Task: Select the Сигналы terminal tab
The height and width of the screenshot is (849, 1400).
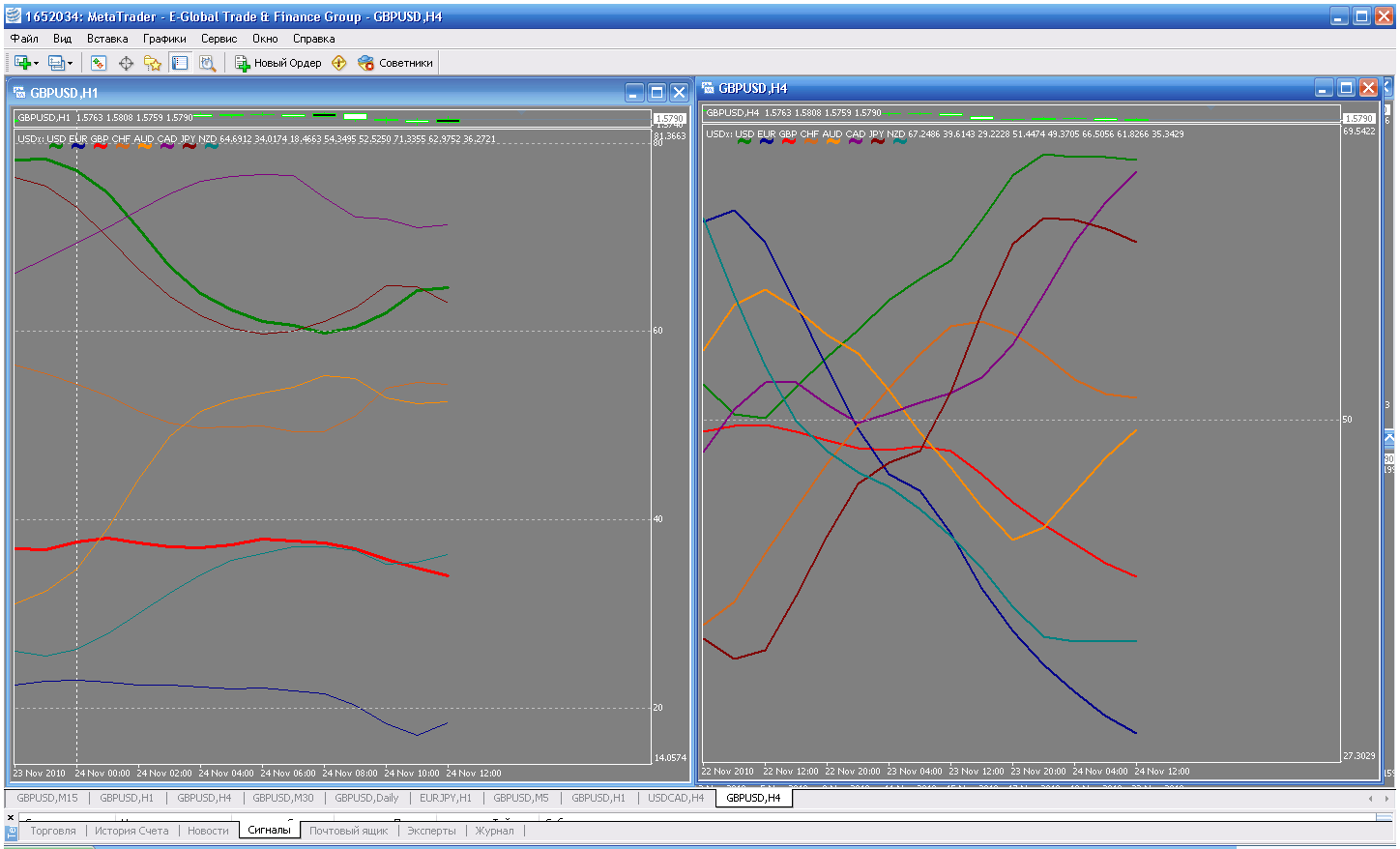Action: click(269, 830)
